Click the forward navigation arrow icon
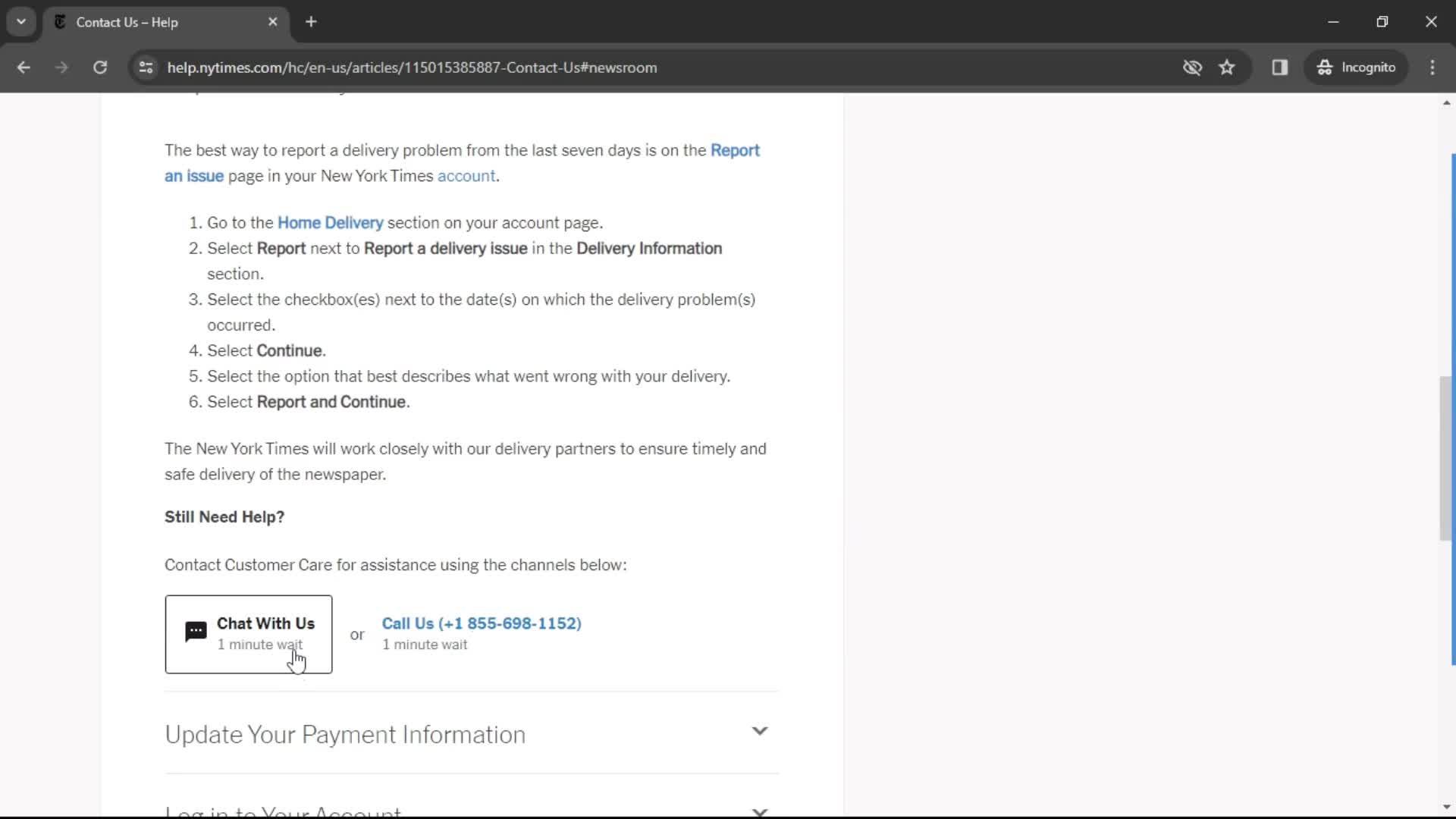This screenshot has height=819, width=1456. point(62,67)
